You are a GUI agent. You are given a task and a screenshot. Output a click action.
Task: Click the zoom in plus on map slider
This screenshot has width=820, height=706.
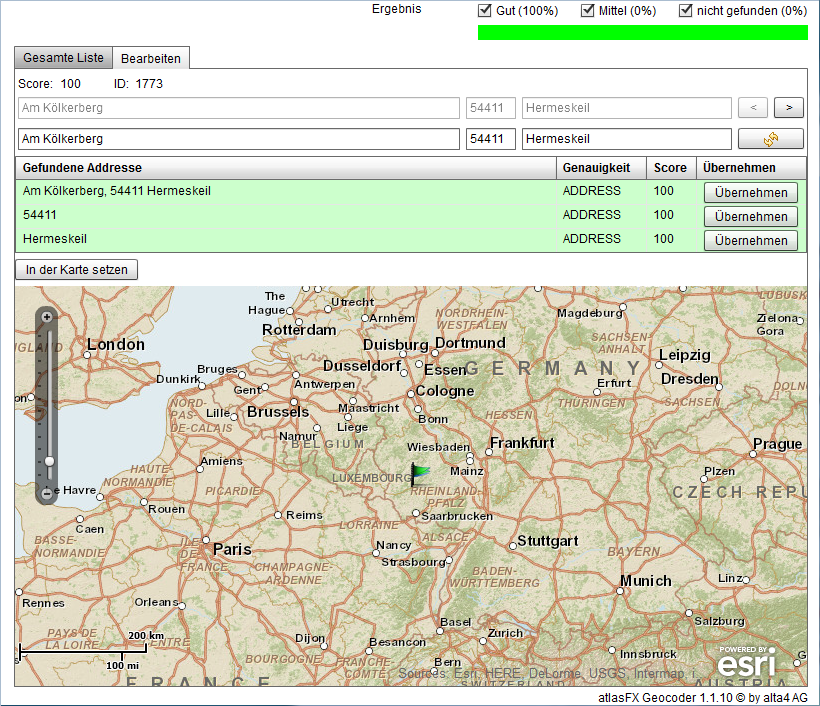47,317
